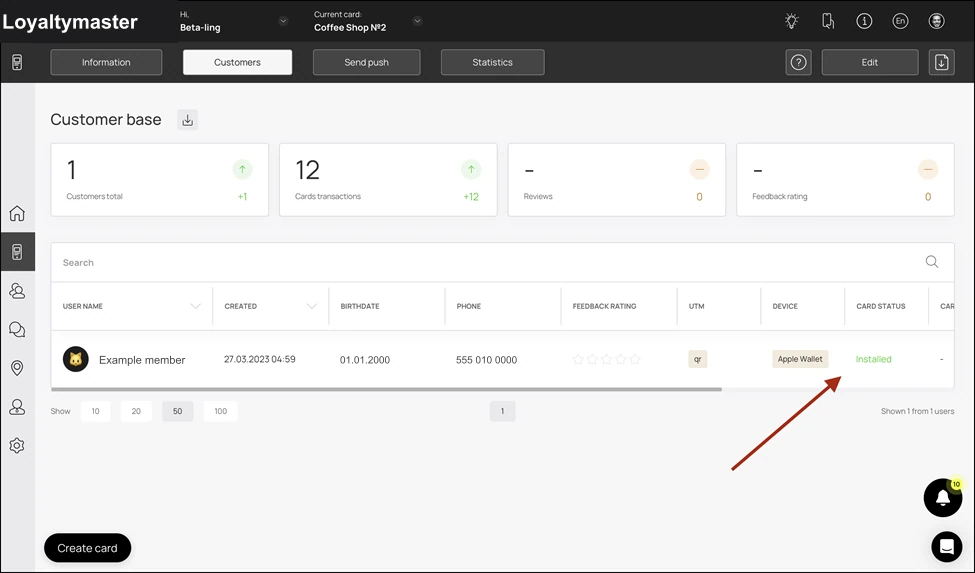Click the card icon left of Information tab
The image size is (975, 573).
17,62
